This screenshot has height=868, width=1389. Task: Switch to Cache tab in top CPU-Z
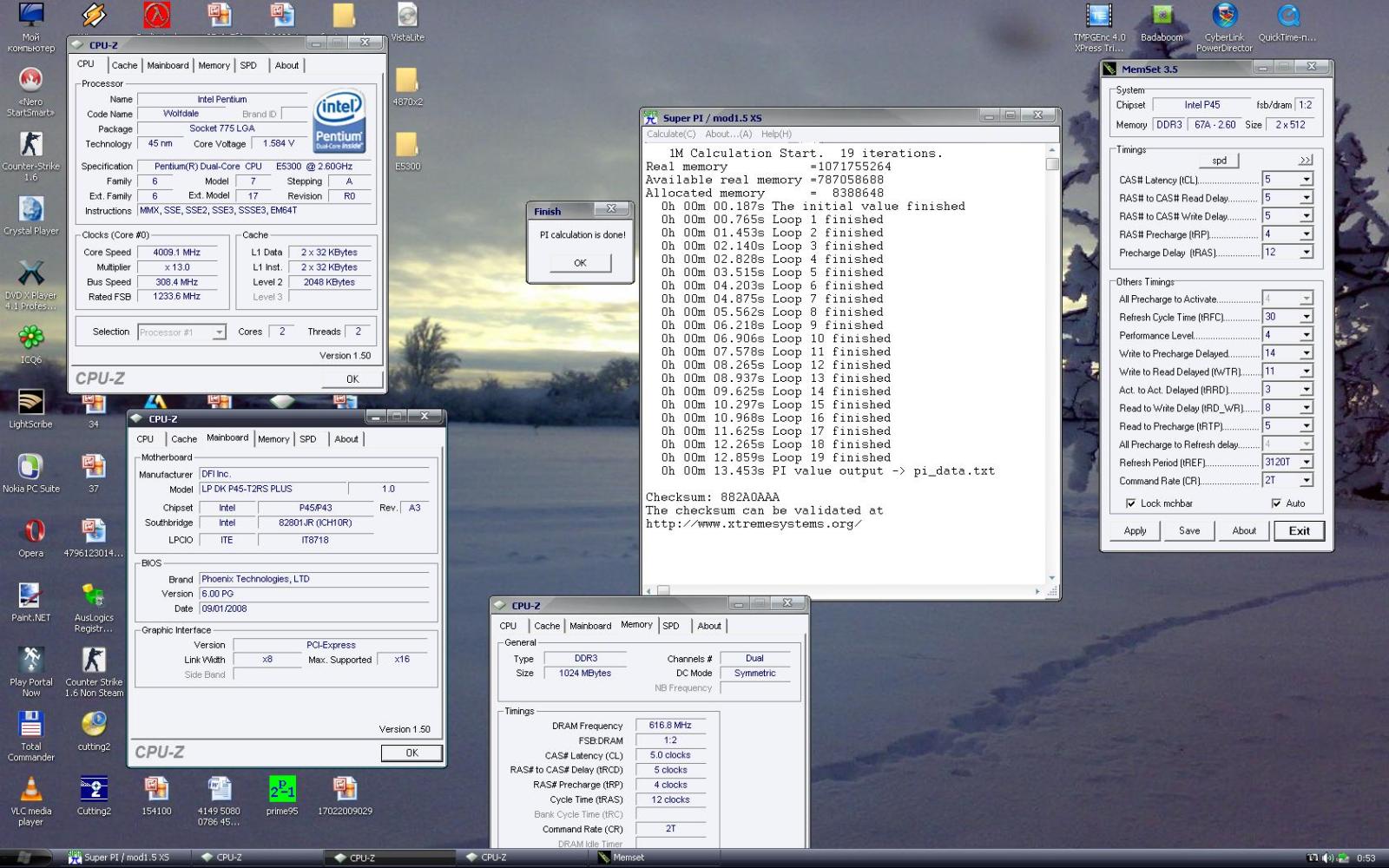coord(124,66)
